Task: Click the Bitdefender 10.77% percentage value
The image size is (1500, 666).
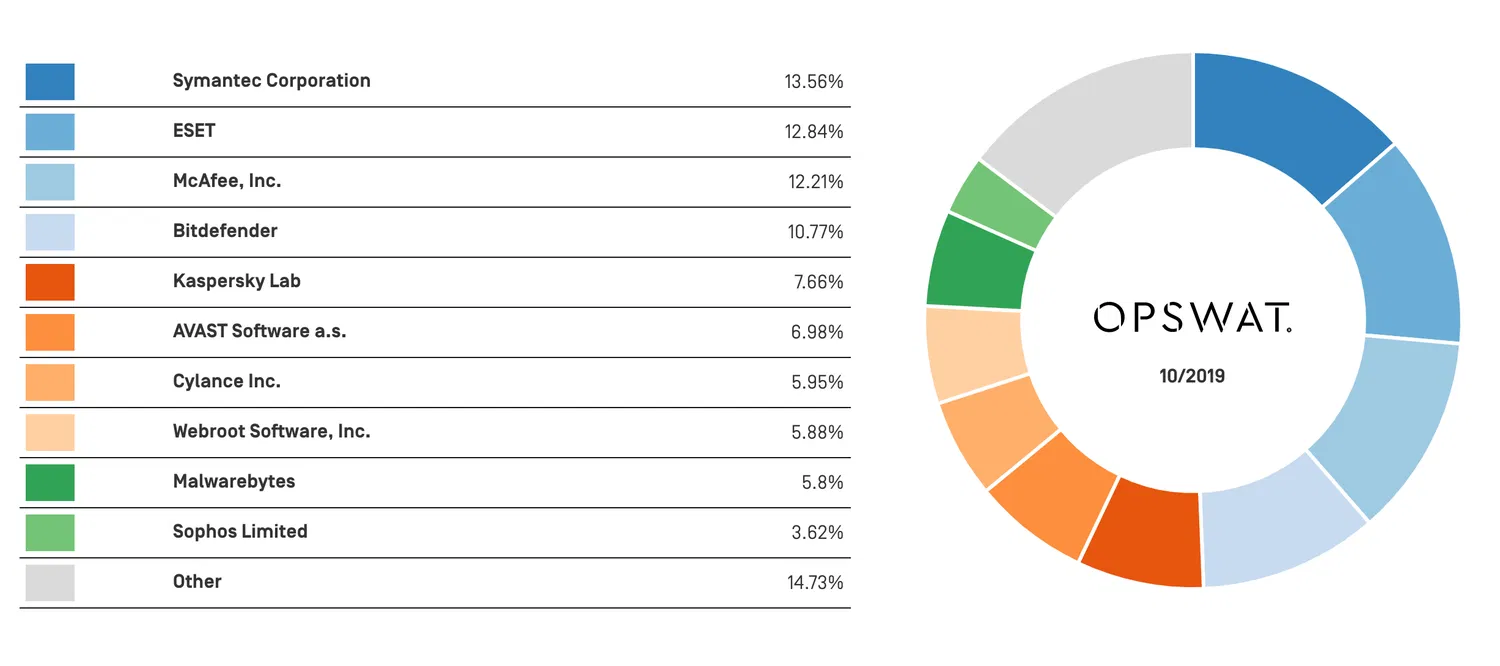Action: click(x=815, y=232)
